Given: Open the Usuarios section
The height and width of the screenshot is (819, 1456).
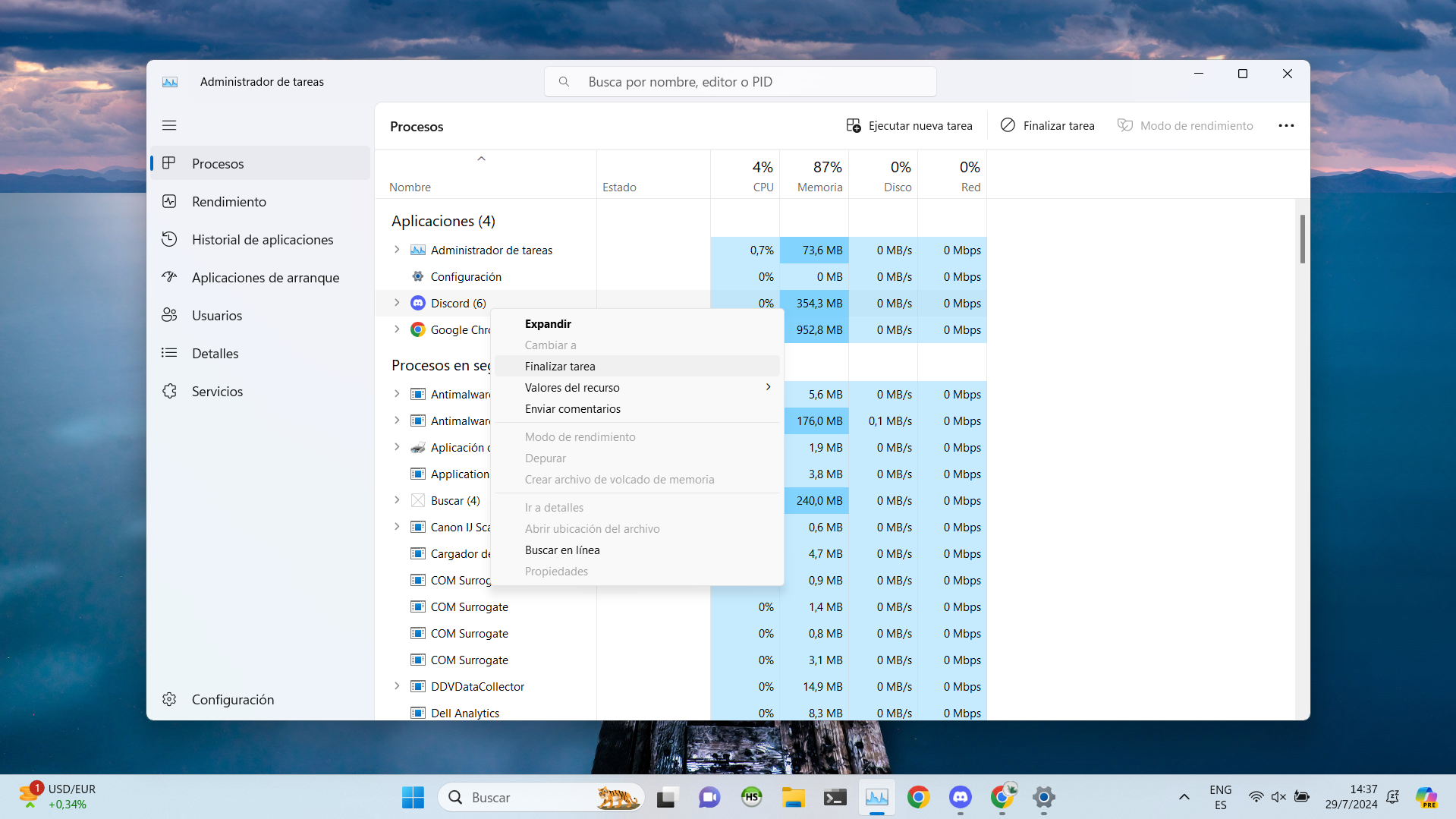Looking at the screenshot, I should coord(260,315).
